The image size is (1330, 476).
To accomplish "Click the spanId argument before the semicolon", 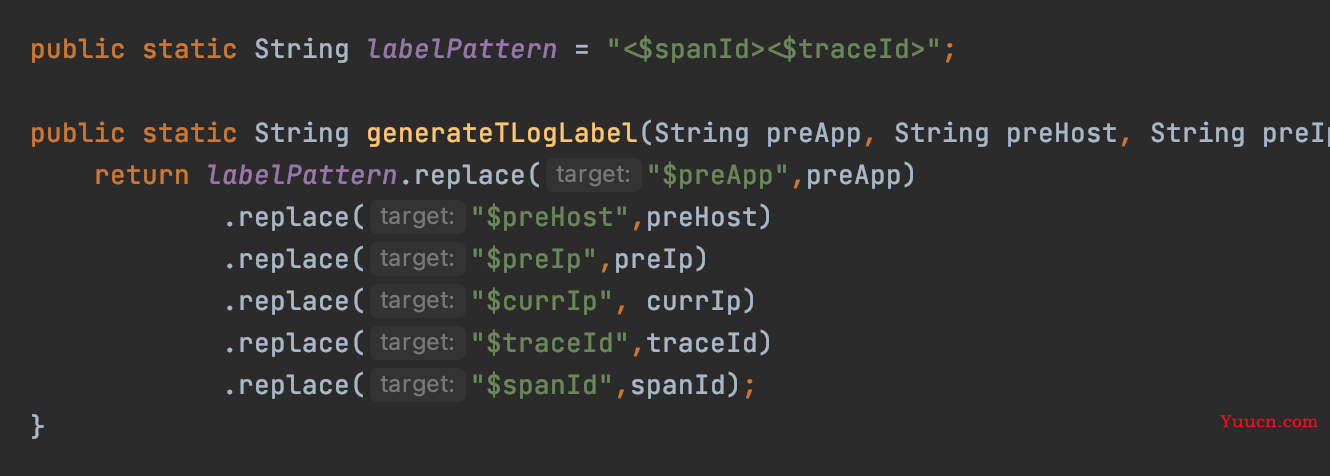I will [678, 385].
